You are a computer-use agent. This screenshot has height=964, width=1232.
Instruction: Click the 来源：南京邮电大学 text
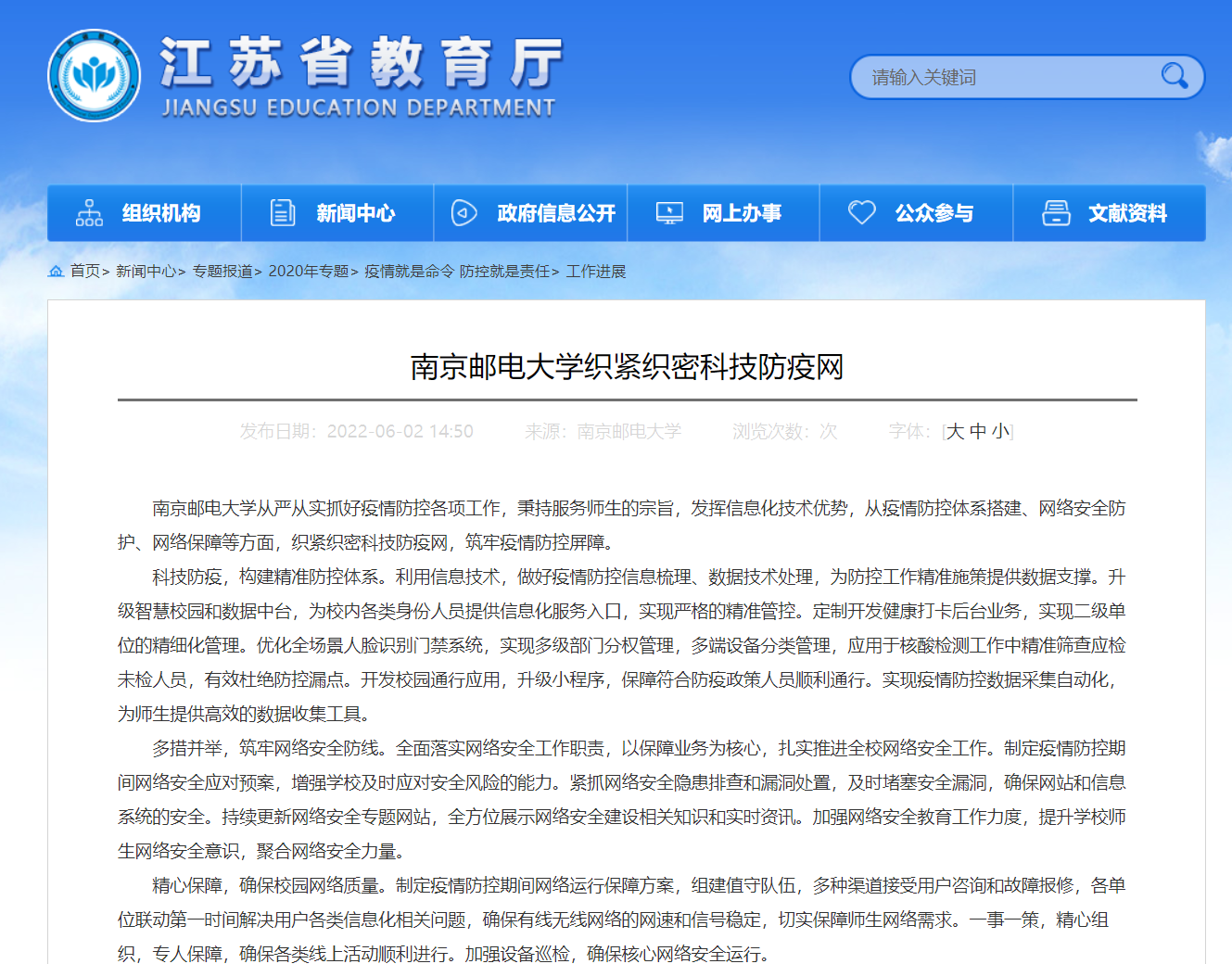pyautogui.click(x=603, y=431)
